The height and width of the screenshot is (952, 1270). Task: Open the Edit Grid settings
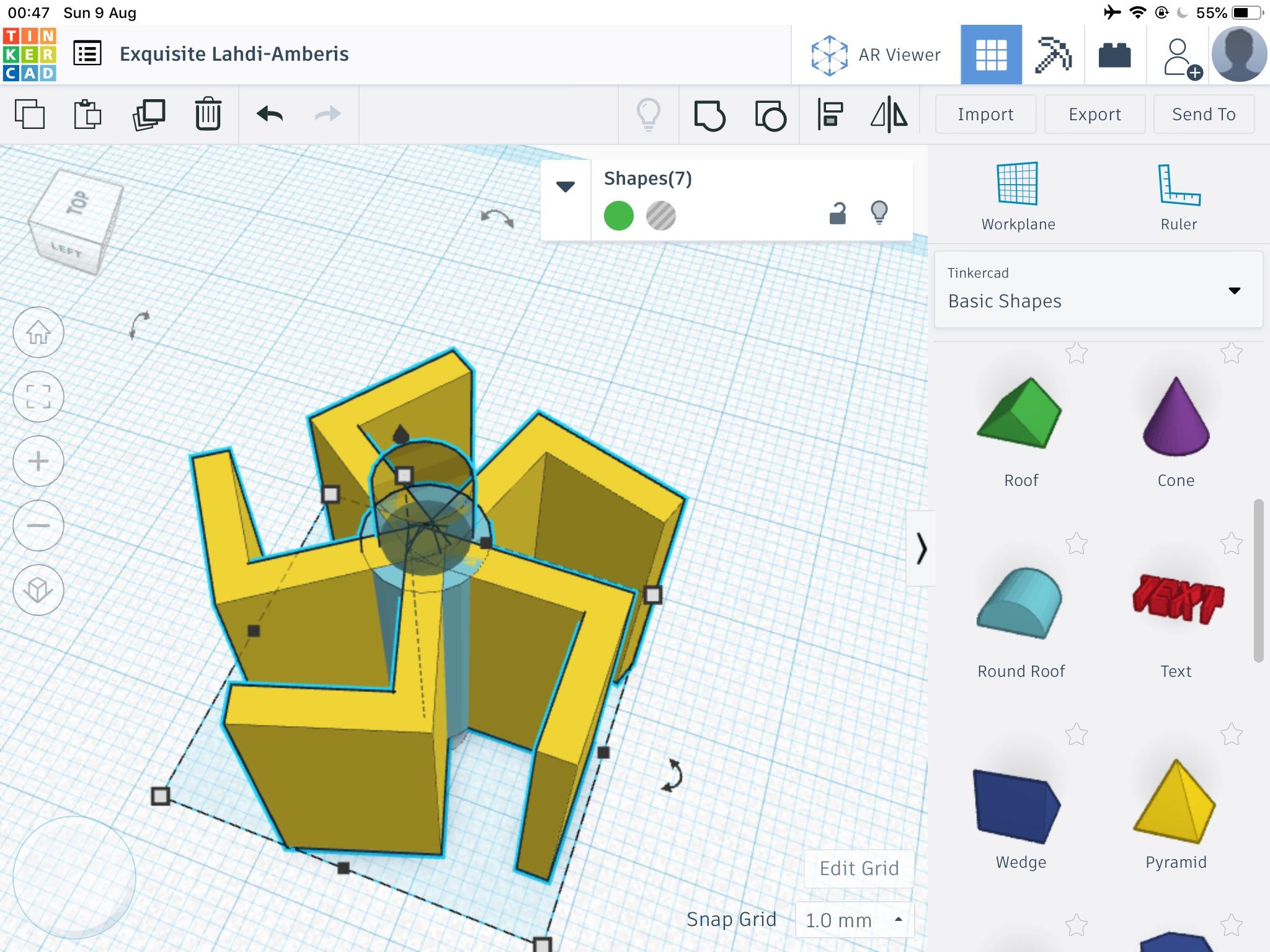pyautogui.click(x=859, y=868)
